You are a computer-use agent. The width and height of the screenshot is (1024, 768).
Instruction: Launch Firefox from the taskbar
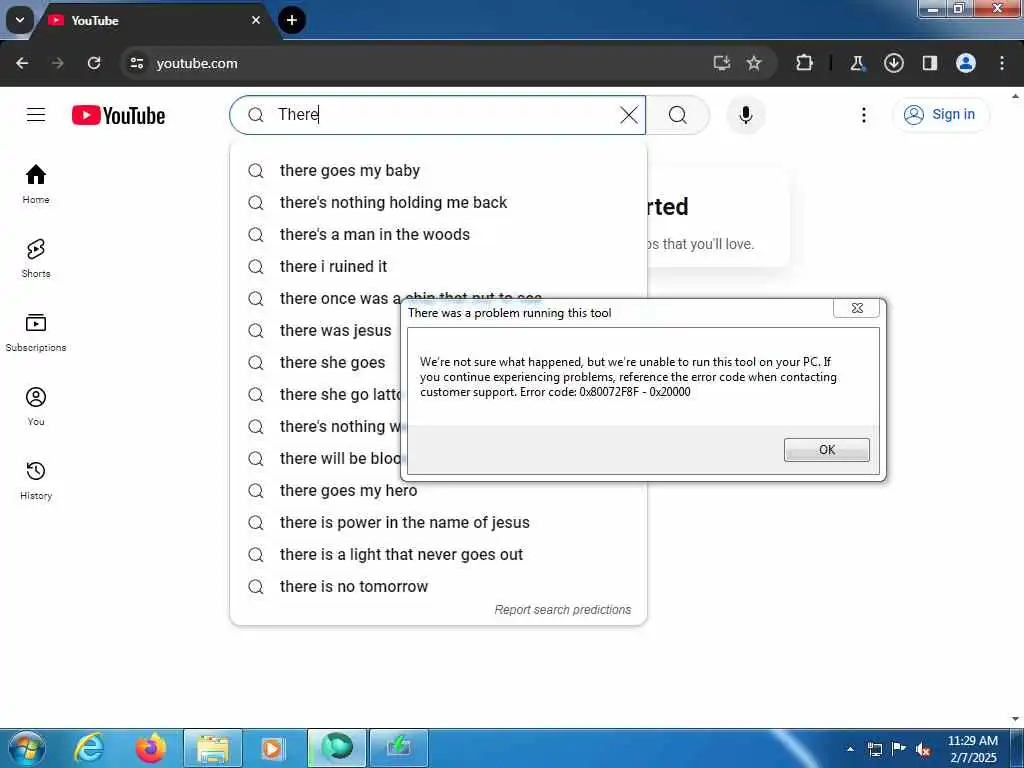pos(151,748)
